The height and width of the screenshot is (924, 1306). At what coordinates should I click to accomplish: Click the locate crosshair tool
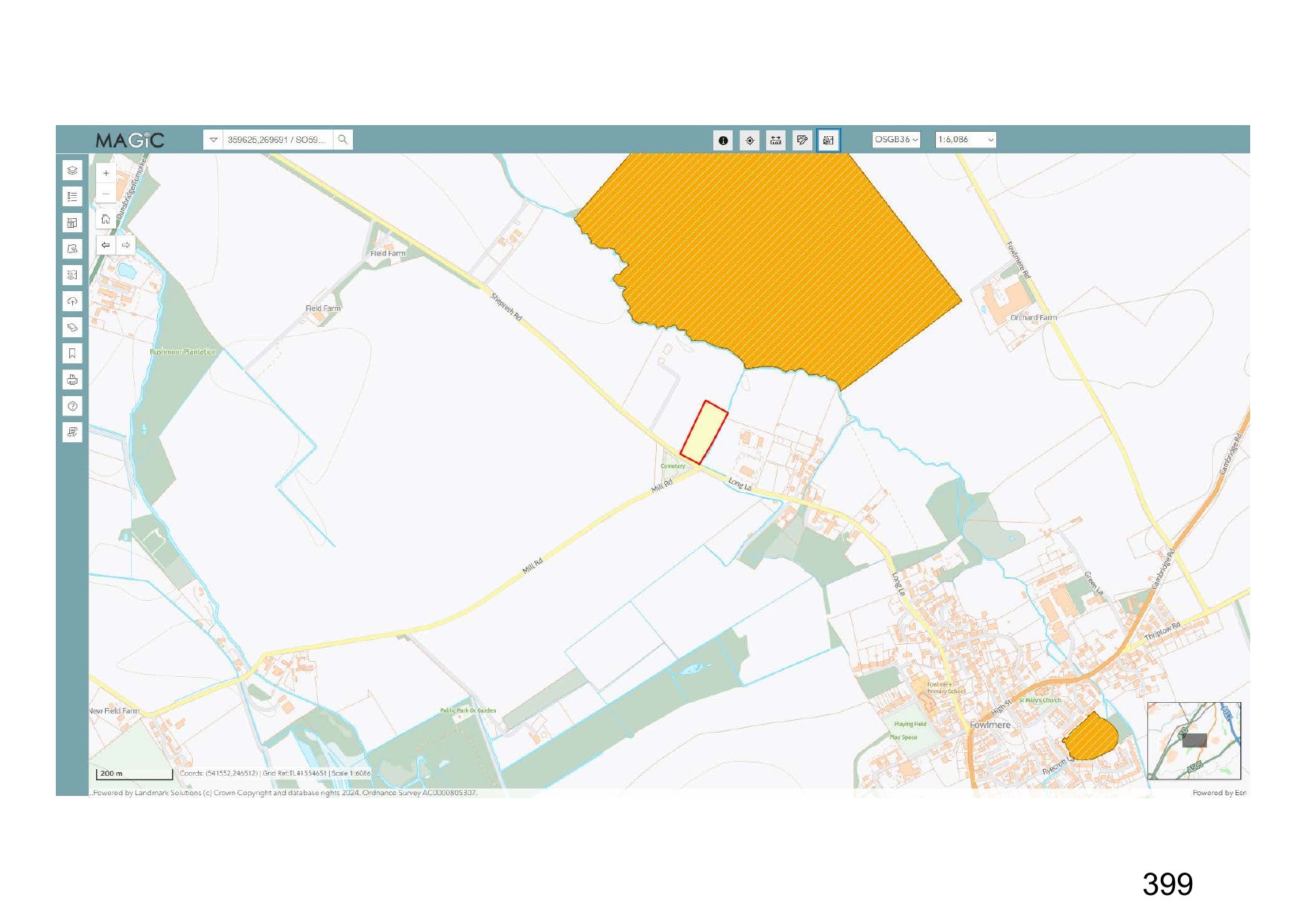[750, 140]
